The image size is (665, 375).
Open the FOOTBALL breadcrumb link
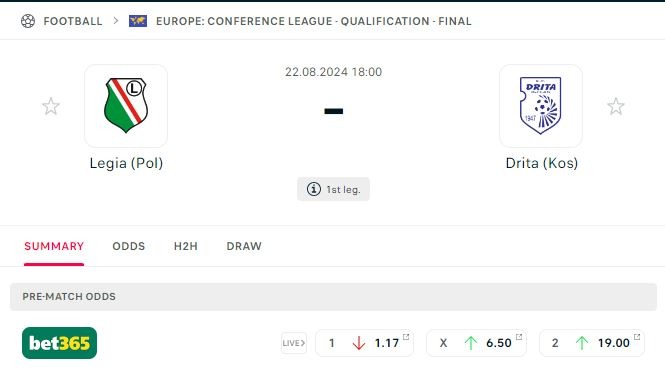(73, 21)
